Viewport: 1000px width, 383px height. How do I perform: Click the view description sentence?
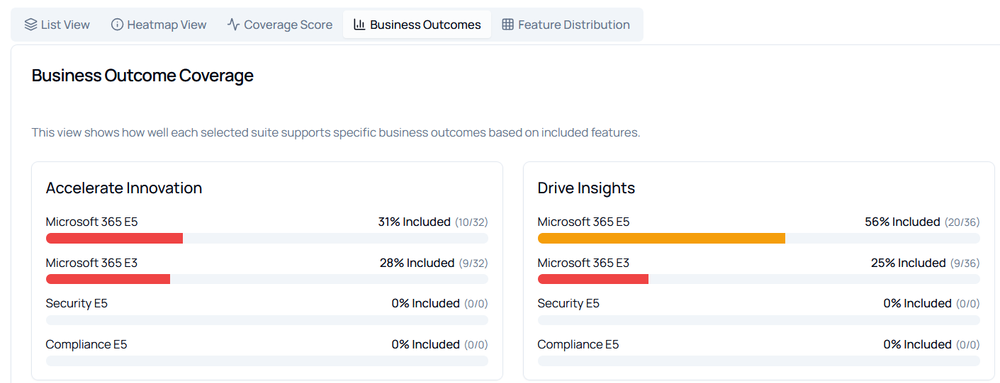point(336,133)
